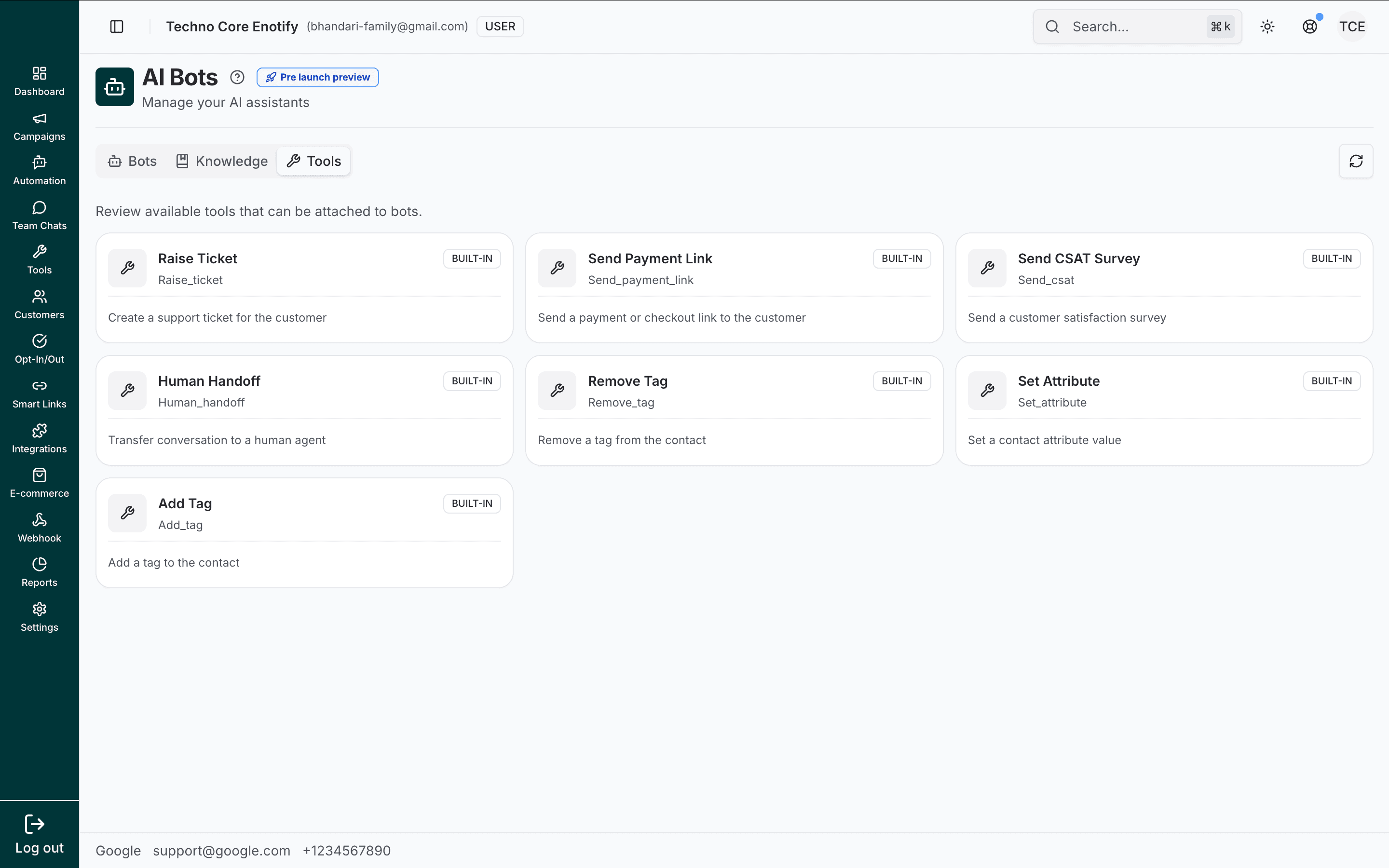Open the Raise Ticket tool title
Screen dimensions: 1389x868
tap(197, 259)
